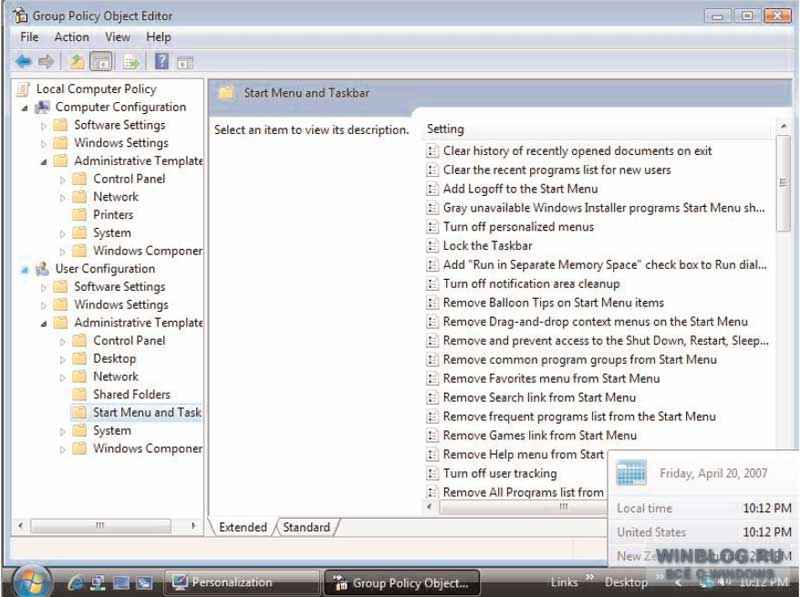Switch to the Personalization taskbar button

[x=240, y=582]
